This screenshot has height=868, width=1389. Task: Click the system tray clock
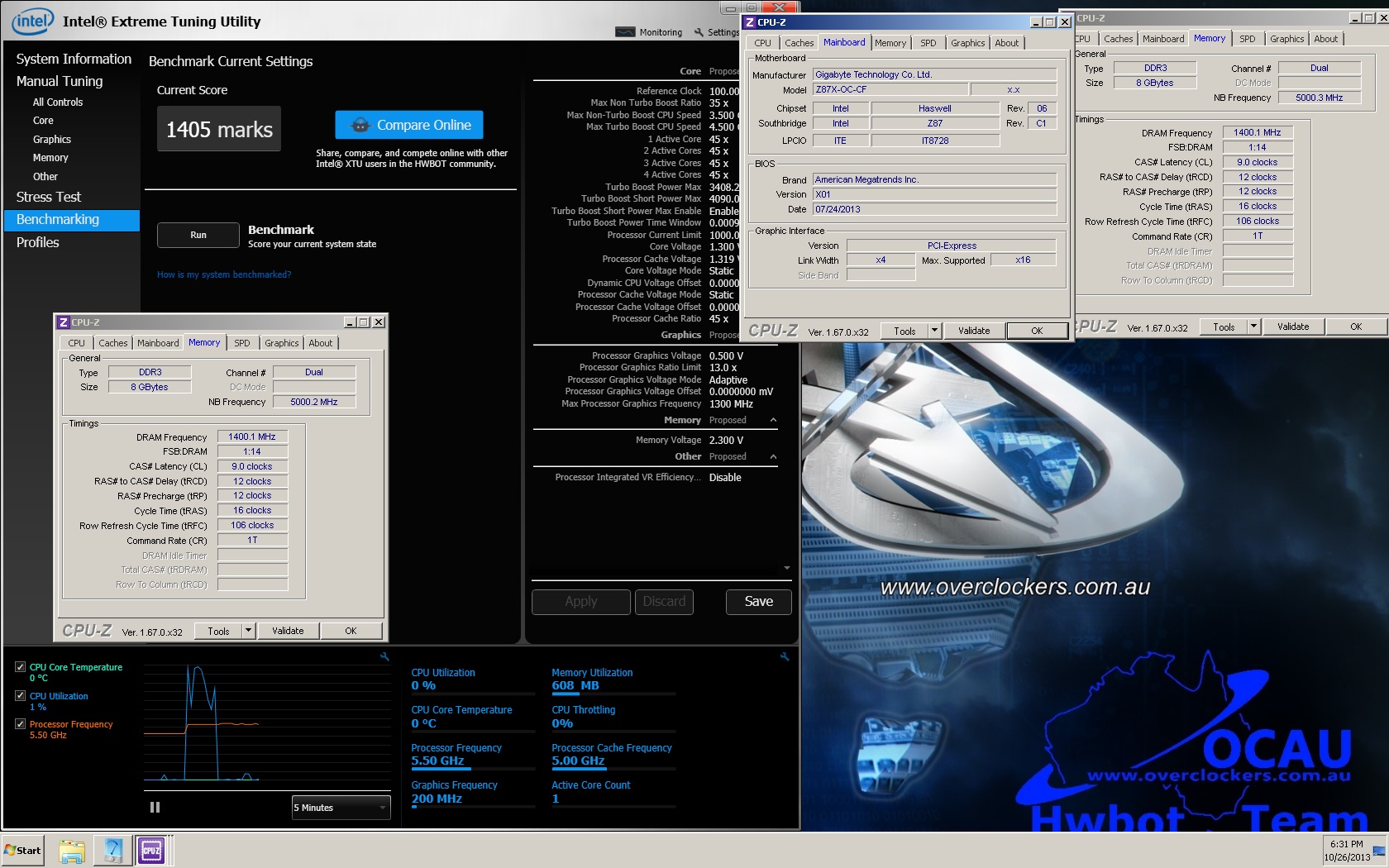[x=1346, y=851]
